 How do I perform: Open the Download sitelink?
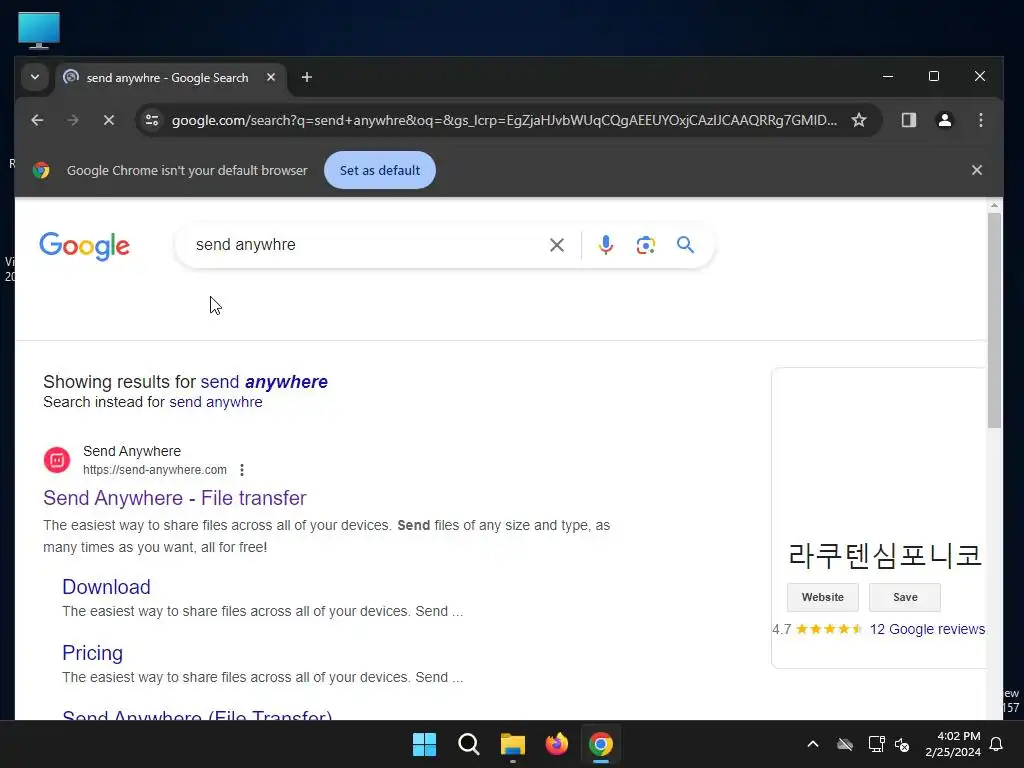tap(106, 587)
